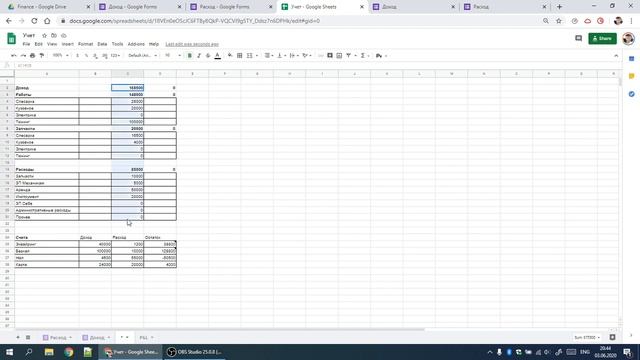
Task: Switch to the P&L sheet tab
Action: [146, 338]
